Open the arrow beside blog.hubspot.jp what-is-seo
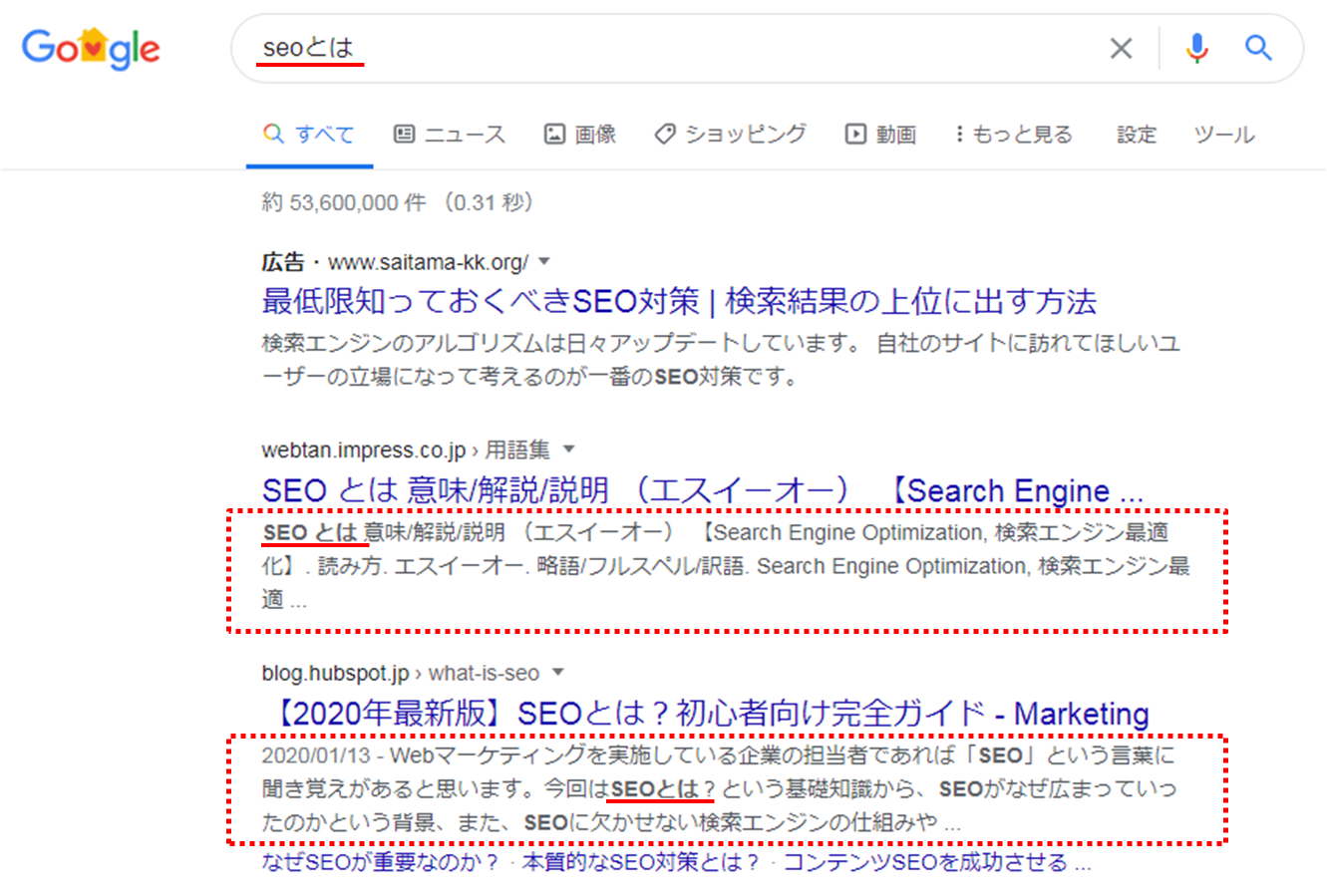This screenshot has width=1327, height=896. 558,673
